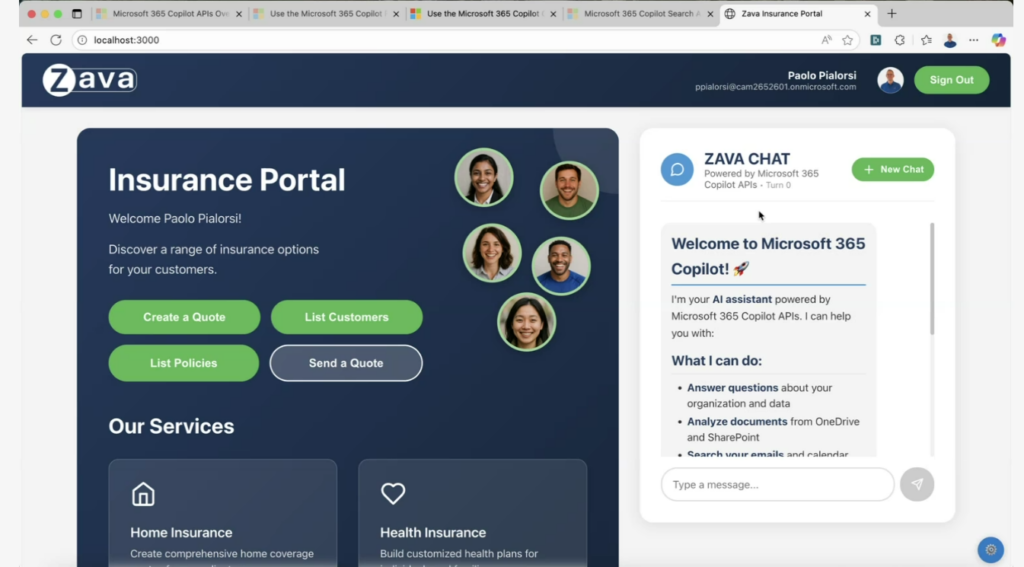This screenshot has height=567, width=1024.
Task: Click the 'AI assistant' bold text
Action: 742,299
